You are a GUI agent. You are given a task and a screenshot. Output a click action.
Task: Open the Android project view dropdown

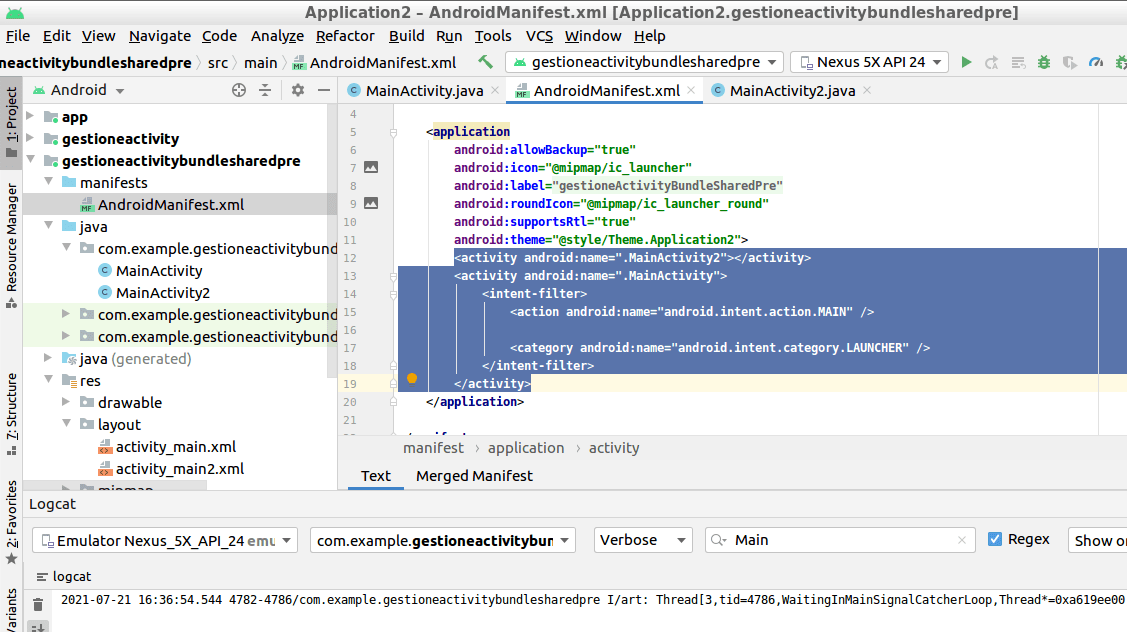78,90
